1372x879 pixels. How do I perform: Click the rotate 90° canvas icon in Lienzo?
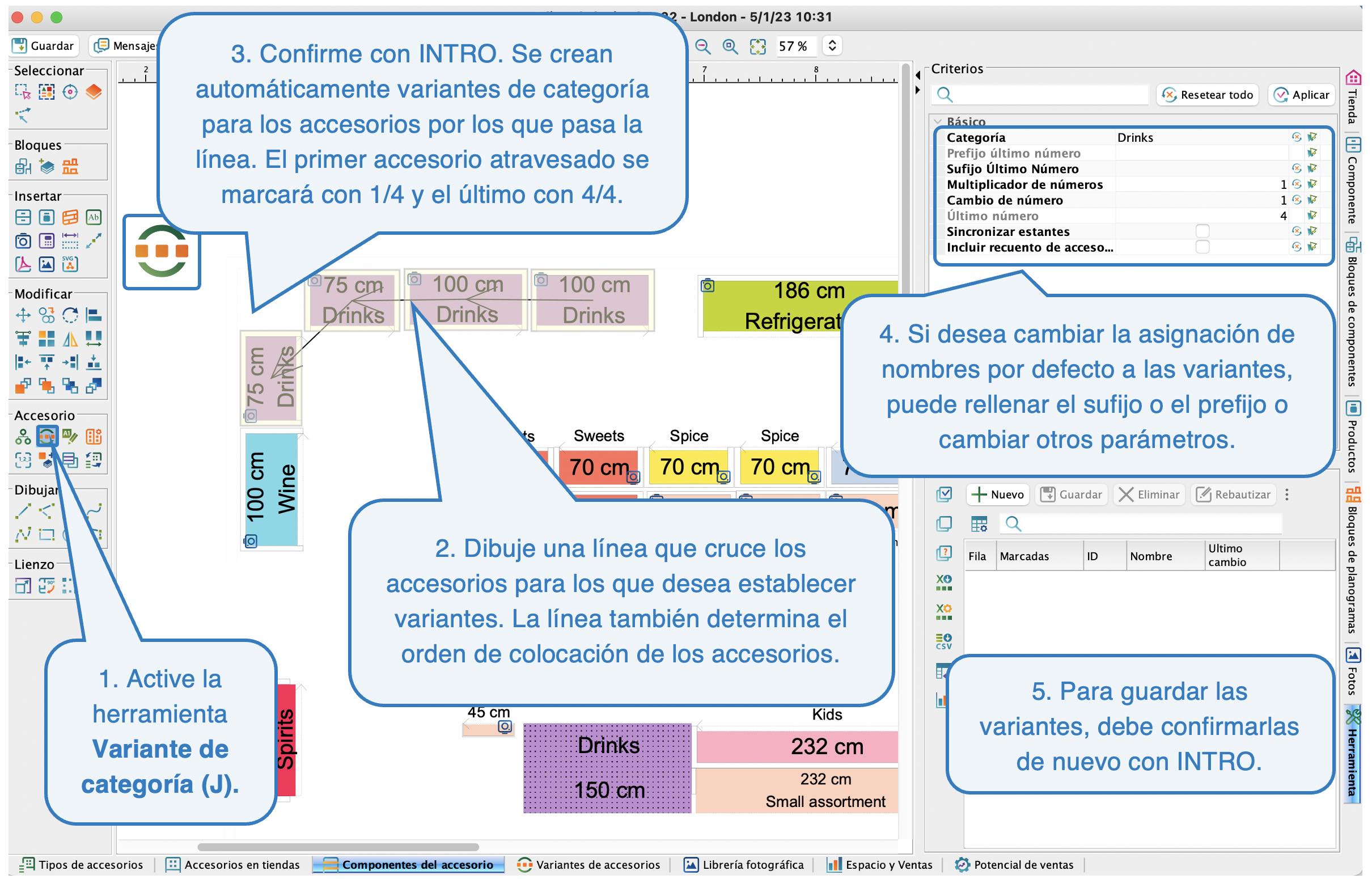(47, 586)
